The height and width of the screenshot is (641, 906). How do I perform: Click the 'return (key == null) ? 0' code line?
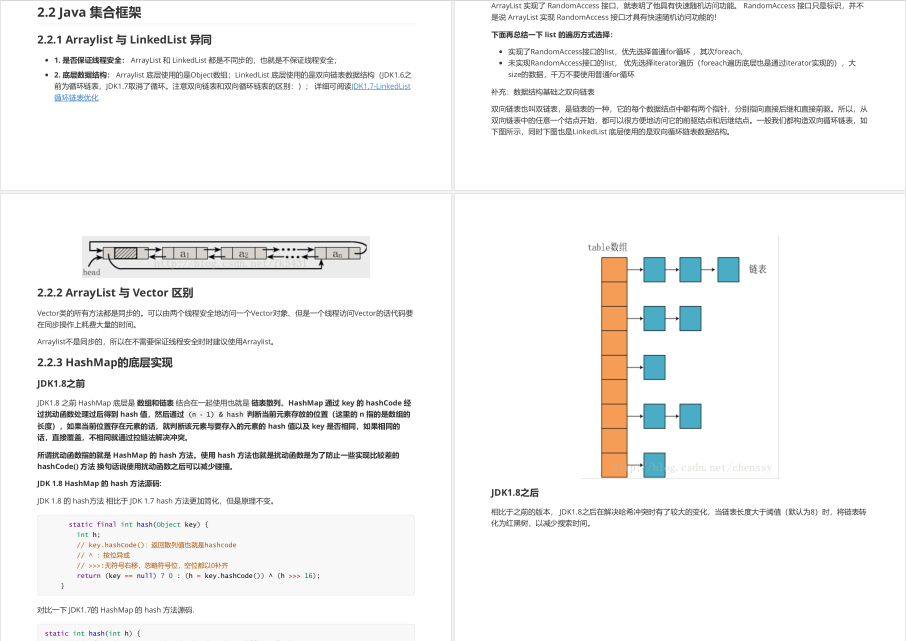(198, 576)
